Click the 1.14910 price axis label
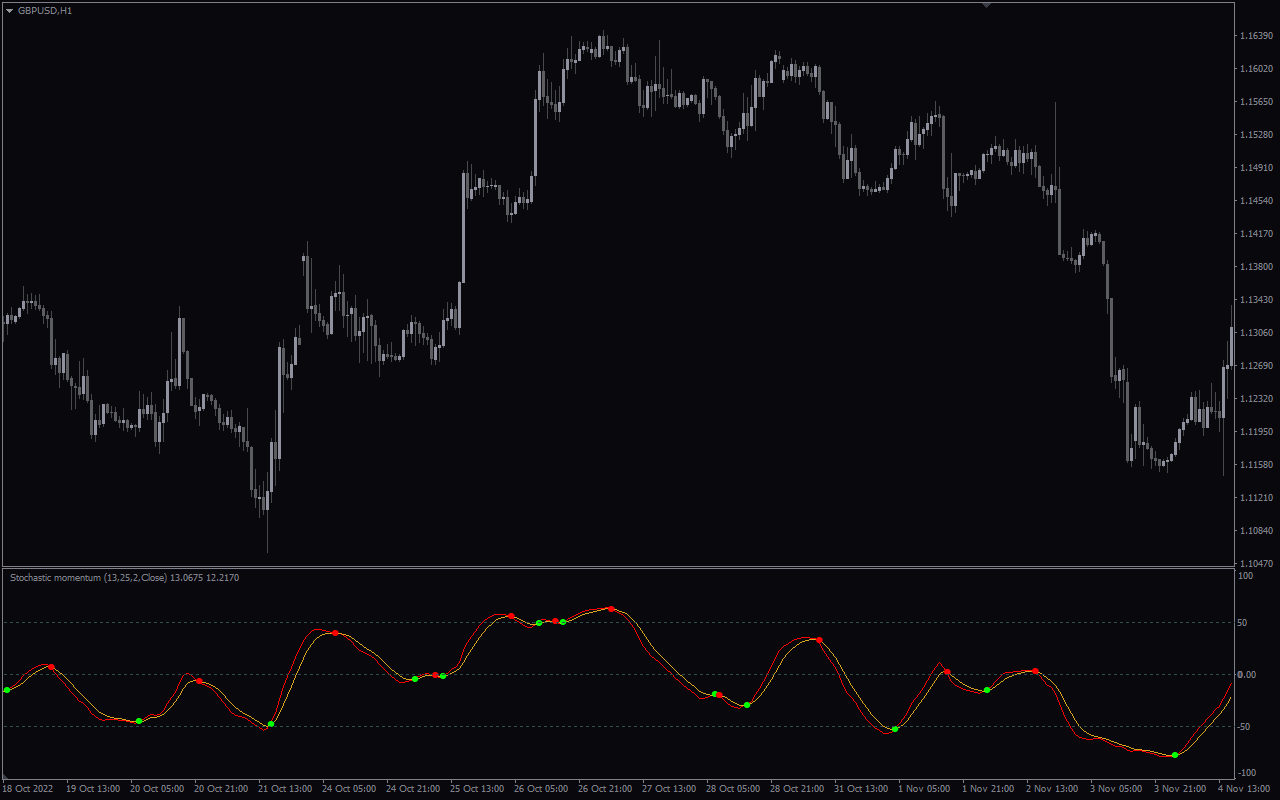Screen dimensions: 1280x800 [1255, 168]
